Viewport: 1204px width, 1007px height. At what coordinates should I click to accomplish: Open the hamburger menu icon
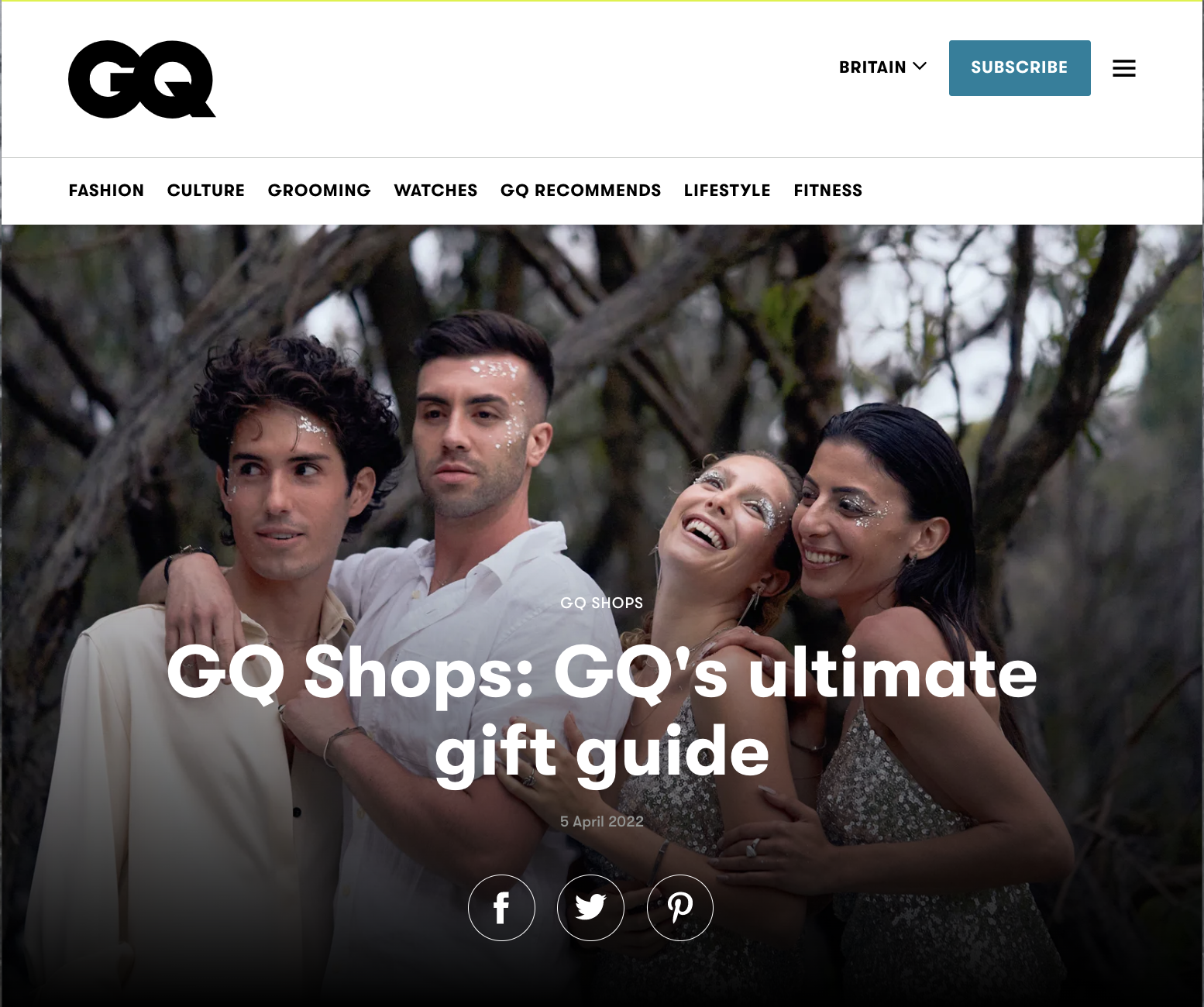tap(1123, 68)
